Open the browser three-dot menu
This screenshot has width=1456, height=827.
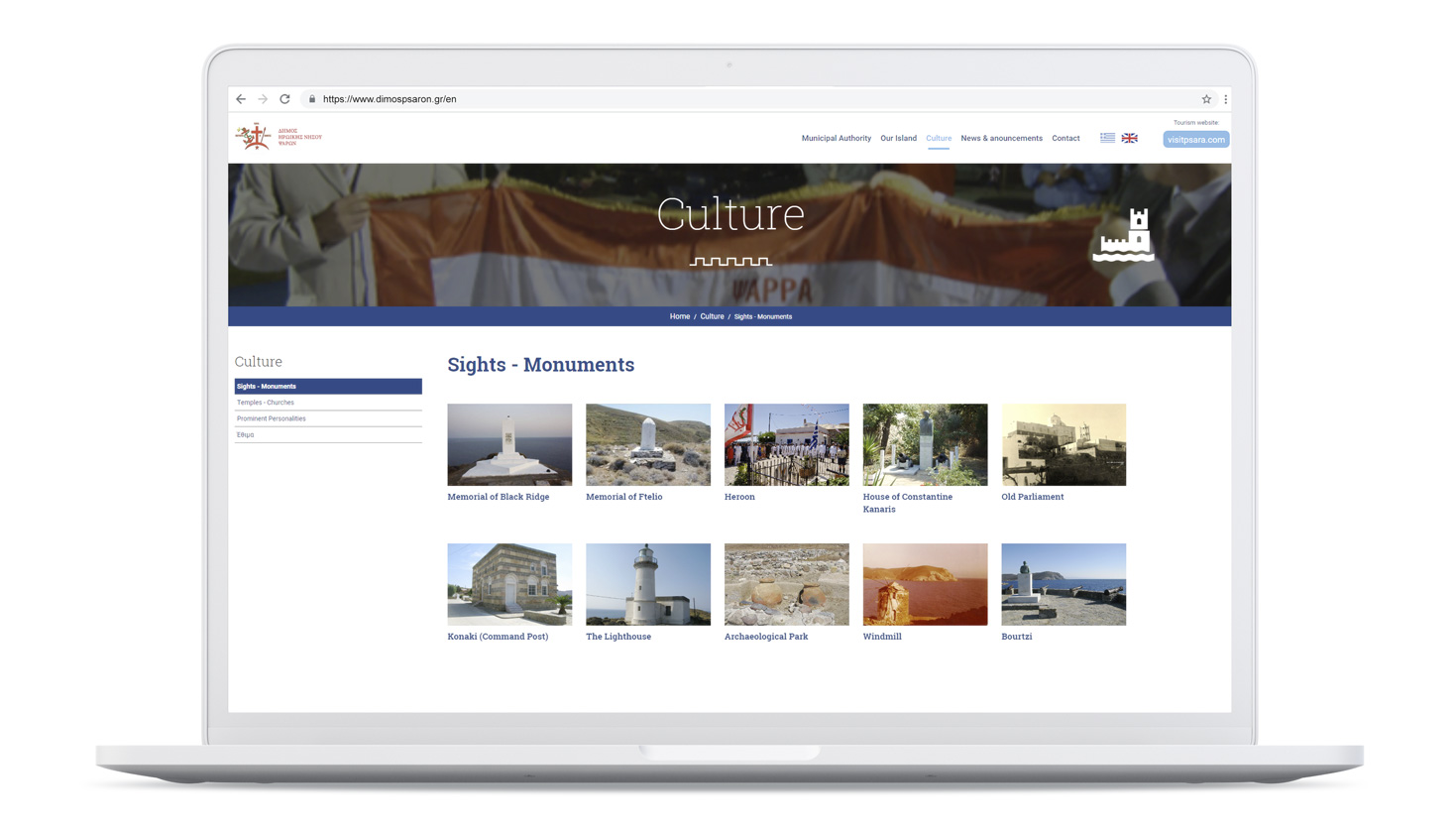tap(1225, 99)
